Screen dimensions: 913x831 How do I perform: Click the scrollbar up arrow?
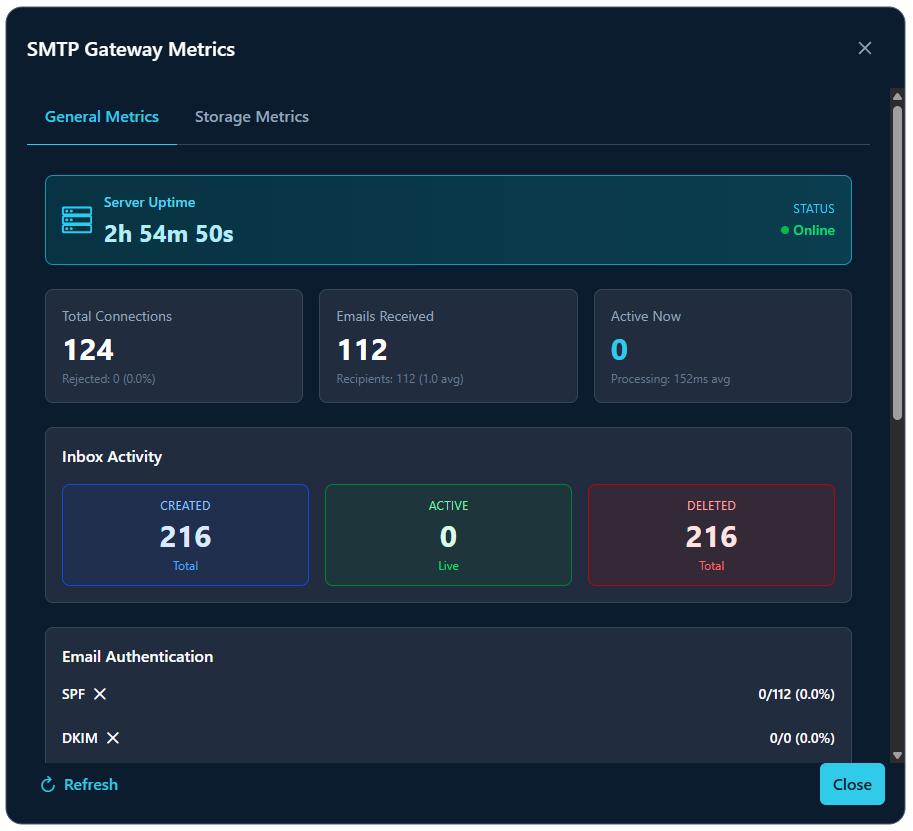tap(897, 96)
